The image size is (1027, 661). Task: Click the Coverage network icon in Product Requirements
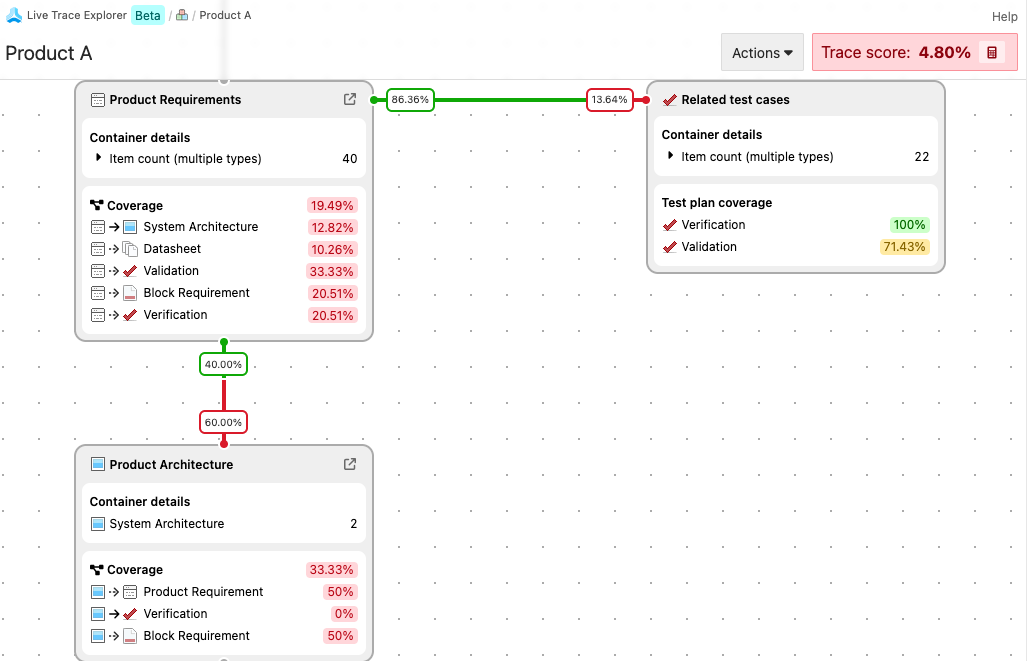97,206
